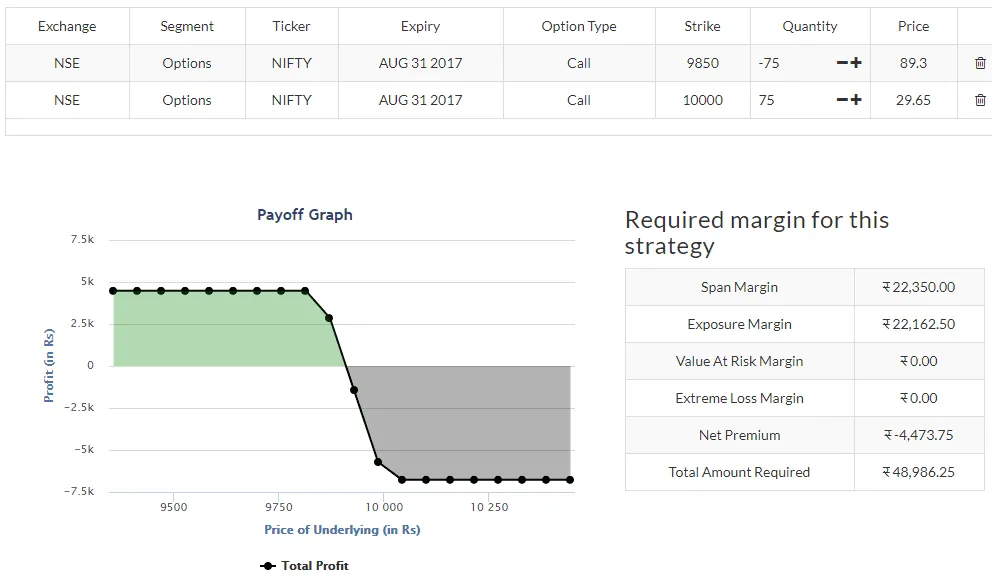Viewport: 992px width, 578px height.
Task: Click the Option Type column header
Action: [x=579, y=26]
